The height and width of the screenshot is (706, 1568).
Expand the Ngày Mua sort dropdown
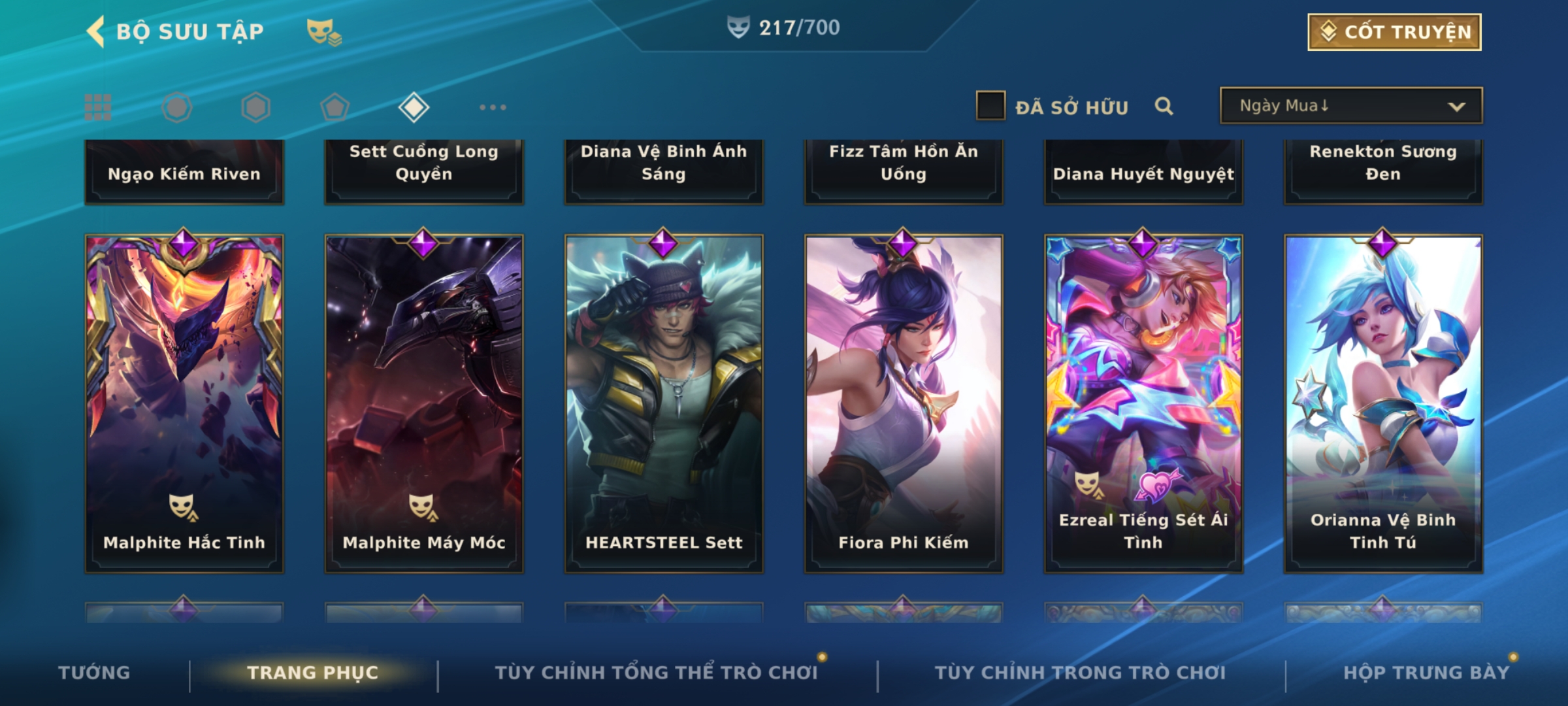pos(1351,106)
